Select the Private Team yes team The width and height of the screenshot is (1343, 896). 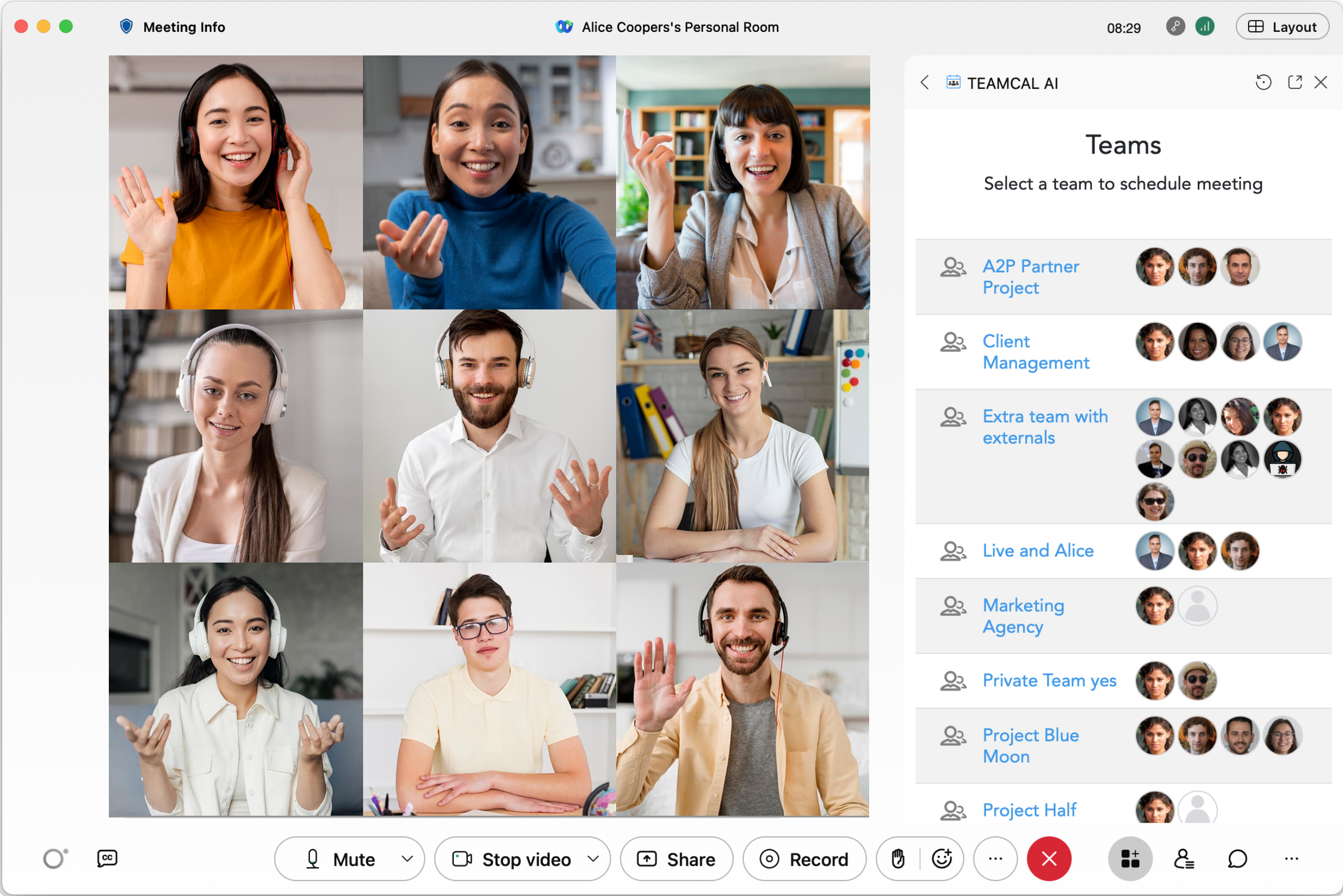(1049, 680)
